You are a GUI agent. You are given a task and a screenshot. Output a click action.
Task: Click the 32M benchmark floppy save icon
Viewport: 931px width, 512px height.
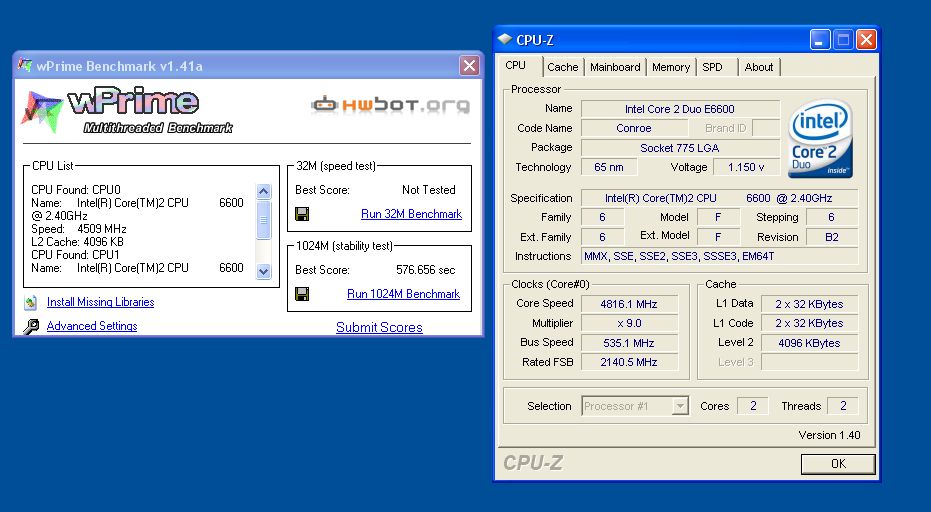click(x=302, y=214)
